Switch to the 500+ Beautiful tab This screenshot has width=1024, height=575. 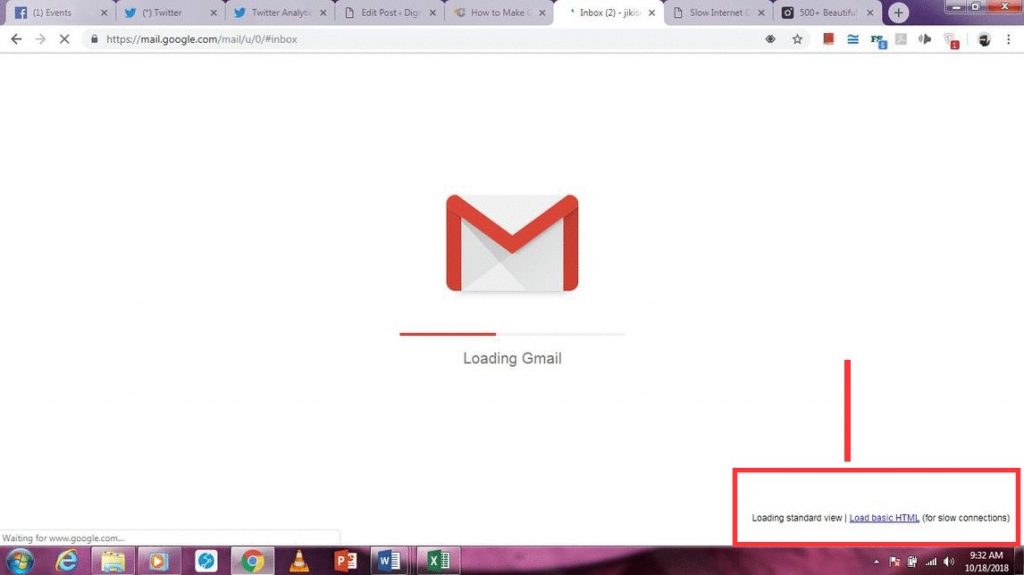827,12
